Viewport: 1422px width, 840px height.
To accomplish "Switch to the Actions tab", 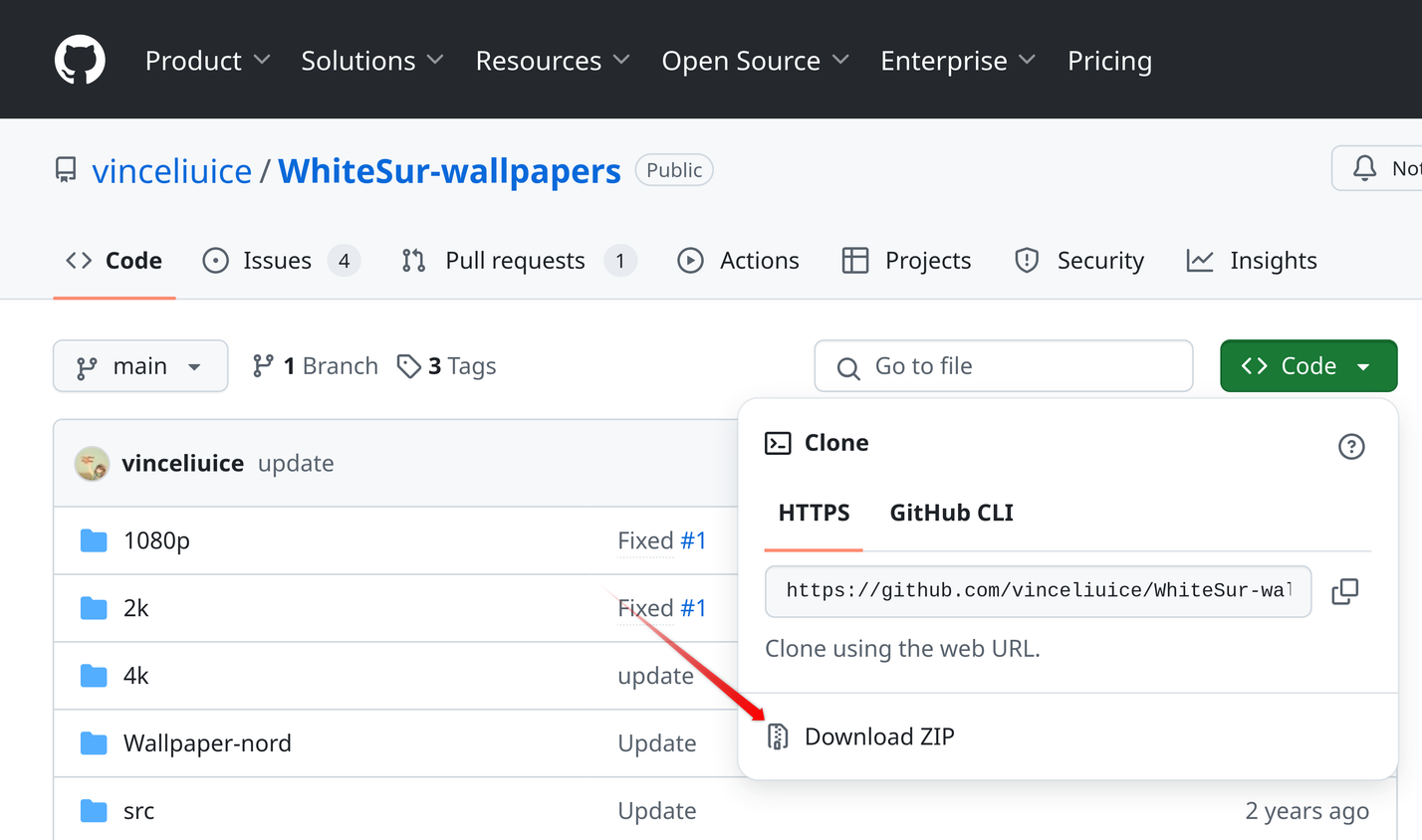I will click(738, 261).
